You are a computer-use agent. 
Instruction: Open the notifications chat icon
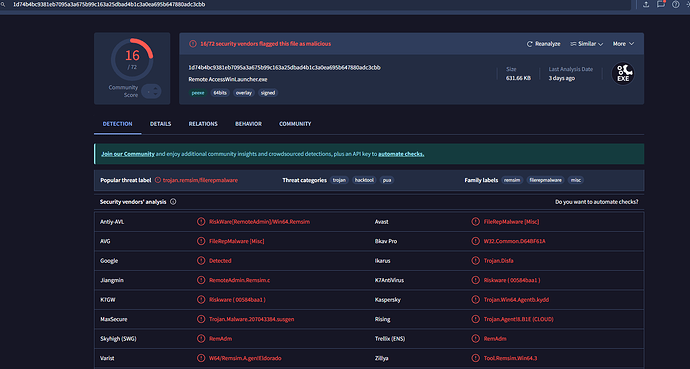click(661, 4)
